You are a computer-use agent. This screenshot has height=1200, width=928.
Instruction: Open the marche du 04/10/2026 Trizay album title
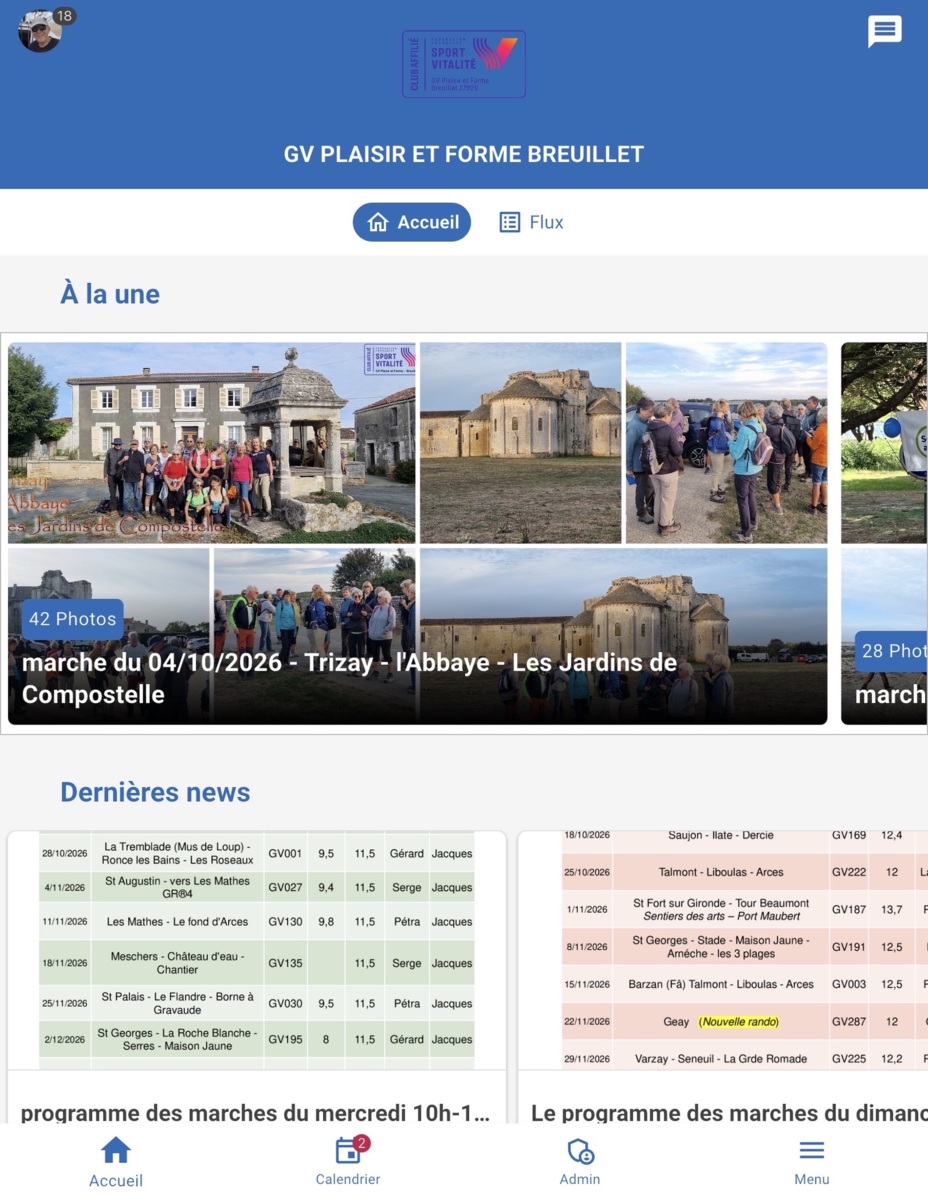pos(350,678)
